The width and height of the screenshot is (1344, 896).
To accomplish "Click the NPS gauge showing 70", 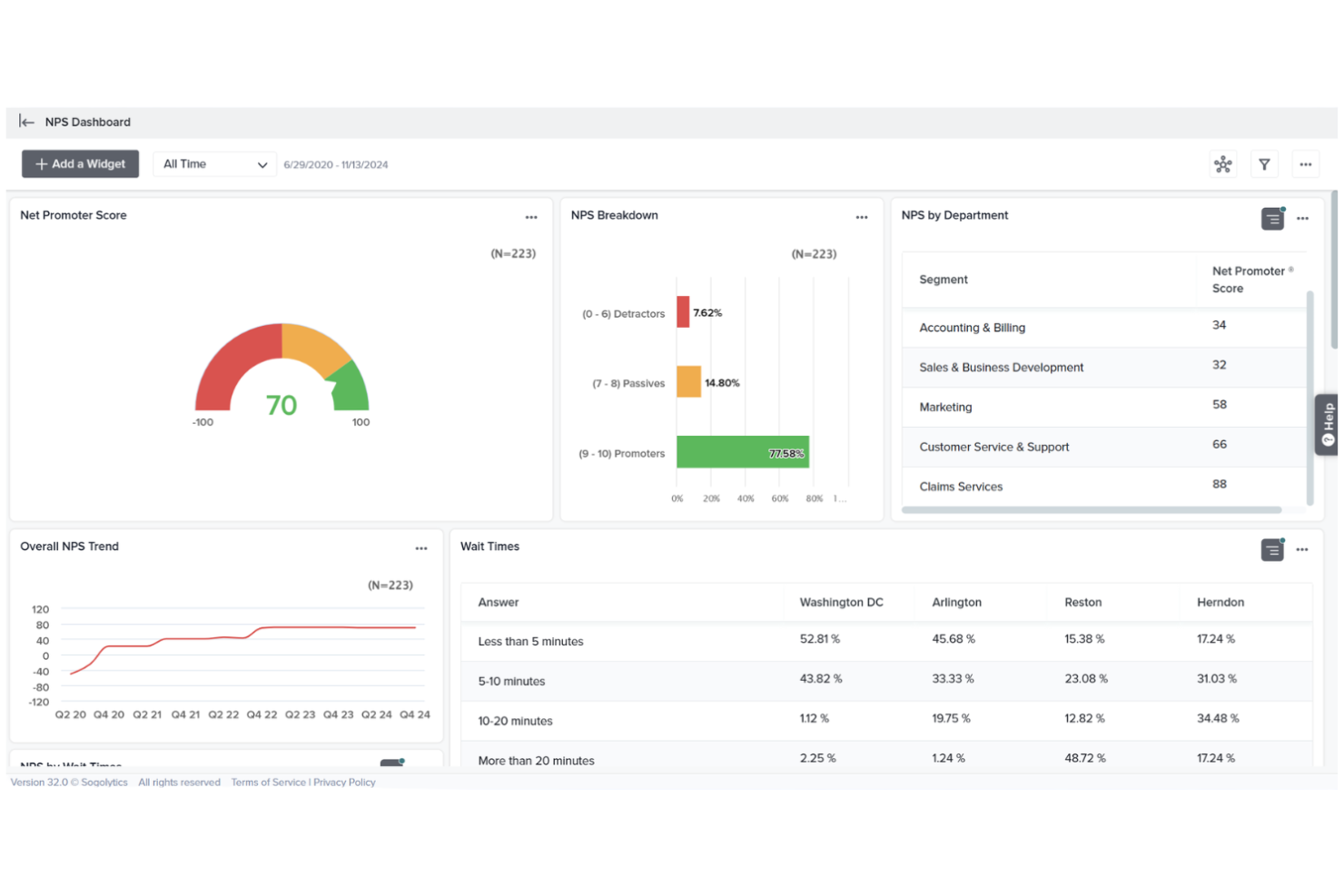I will (282, 368).
